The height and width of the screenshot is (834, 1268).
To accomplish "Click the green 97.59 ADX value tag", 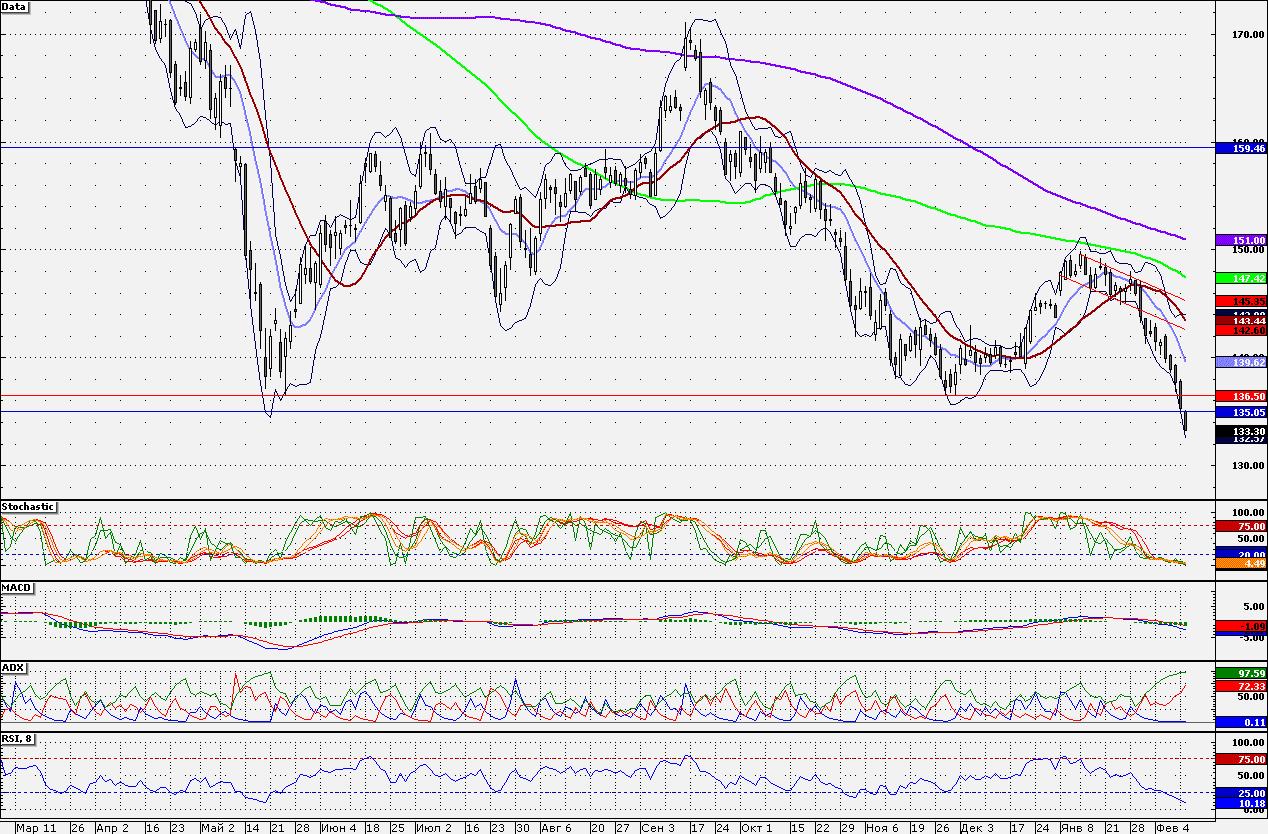I will point(1241,673).
